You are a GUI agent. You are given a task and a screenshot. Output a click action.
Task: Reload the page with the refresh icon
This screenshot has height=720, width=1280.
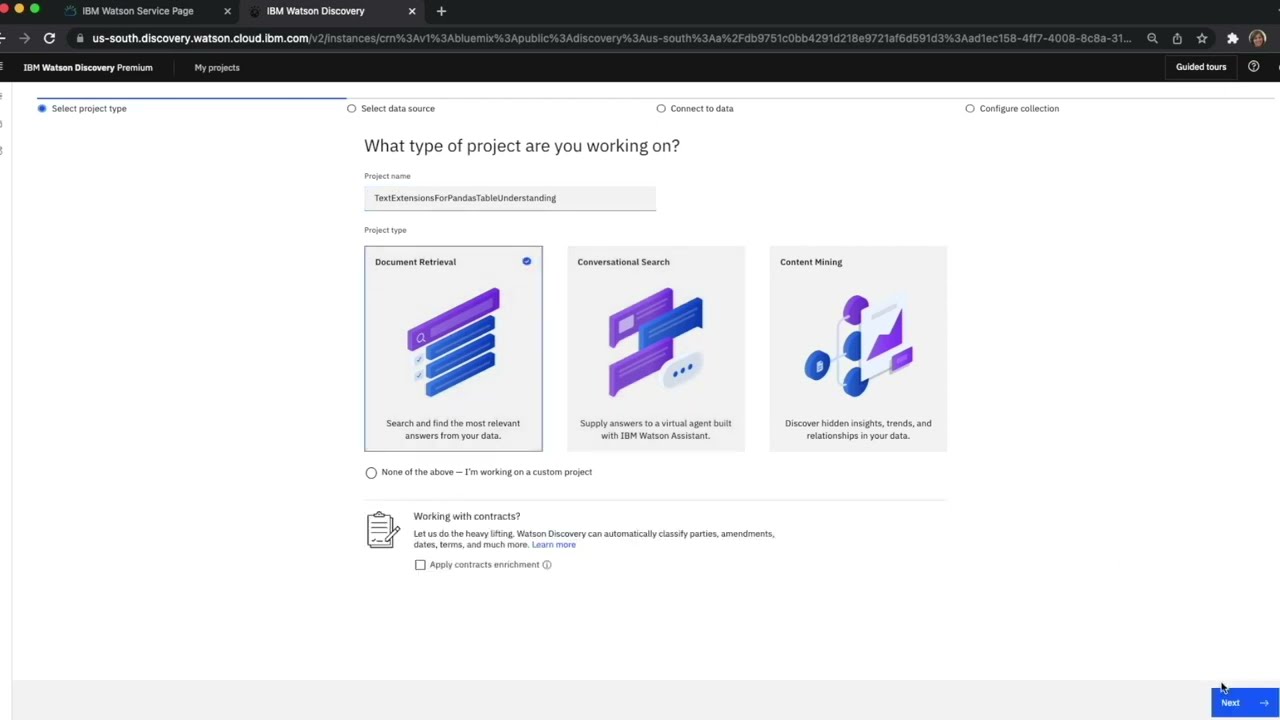49,38
